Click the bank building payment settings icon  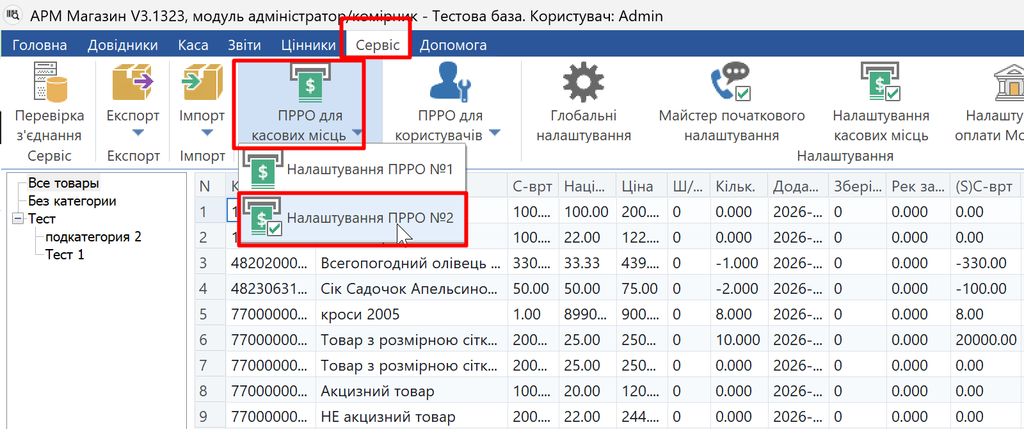(x=1009, y=83)
